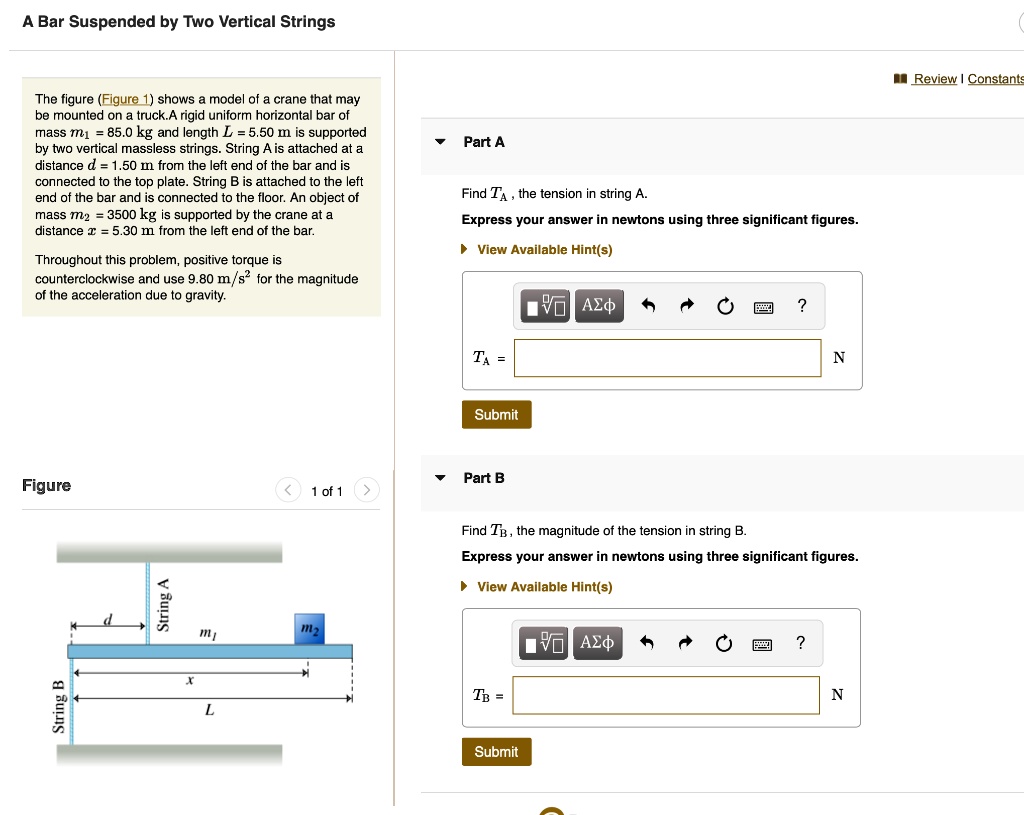This screenshot has width=1024, height=815.
Task: Open Greek symbols palette in Part B
Action: tap(598, 643)
